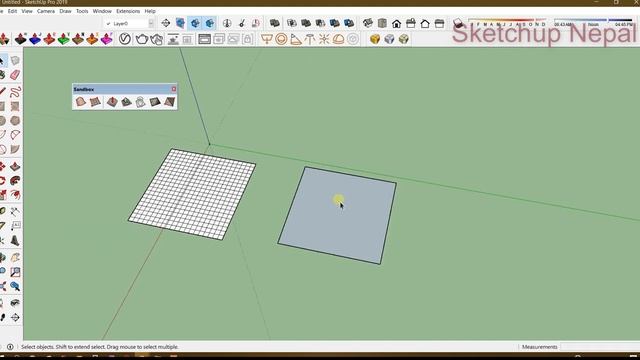Pick the Eraser tool

point(15,75)
